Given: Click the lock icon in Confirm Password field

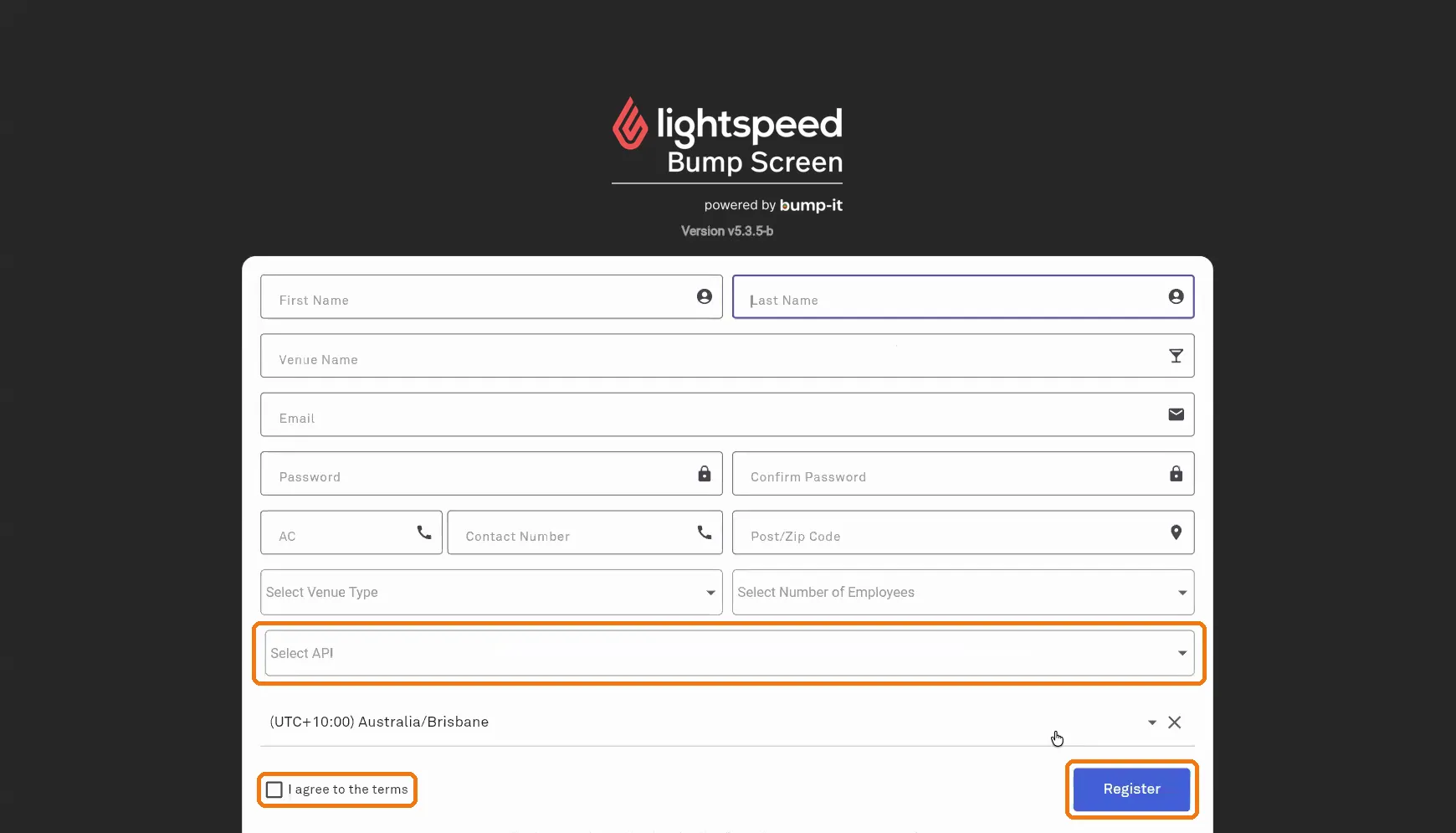Looking at the screenshot, I should click(x=1176, y=473).
